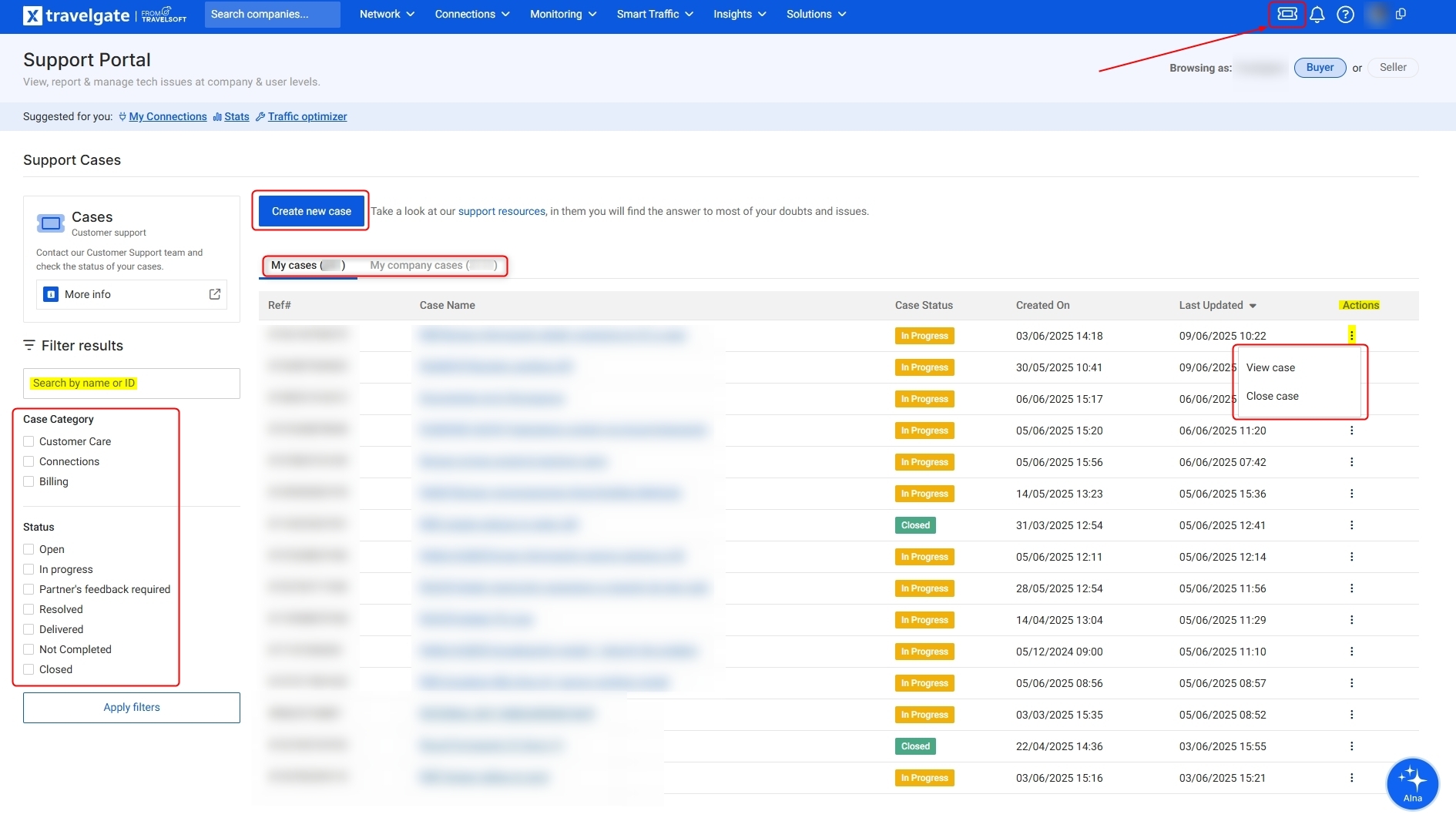Expand the Network menu
The height and width of the screenshot is (821, 1456).
click(387, 14)
